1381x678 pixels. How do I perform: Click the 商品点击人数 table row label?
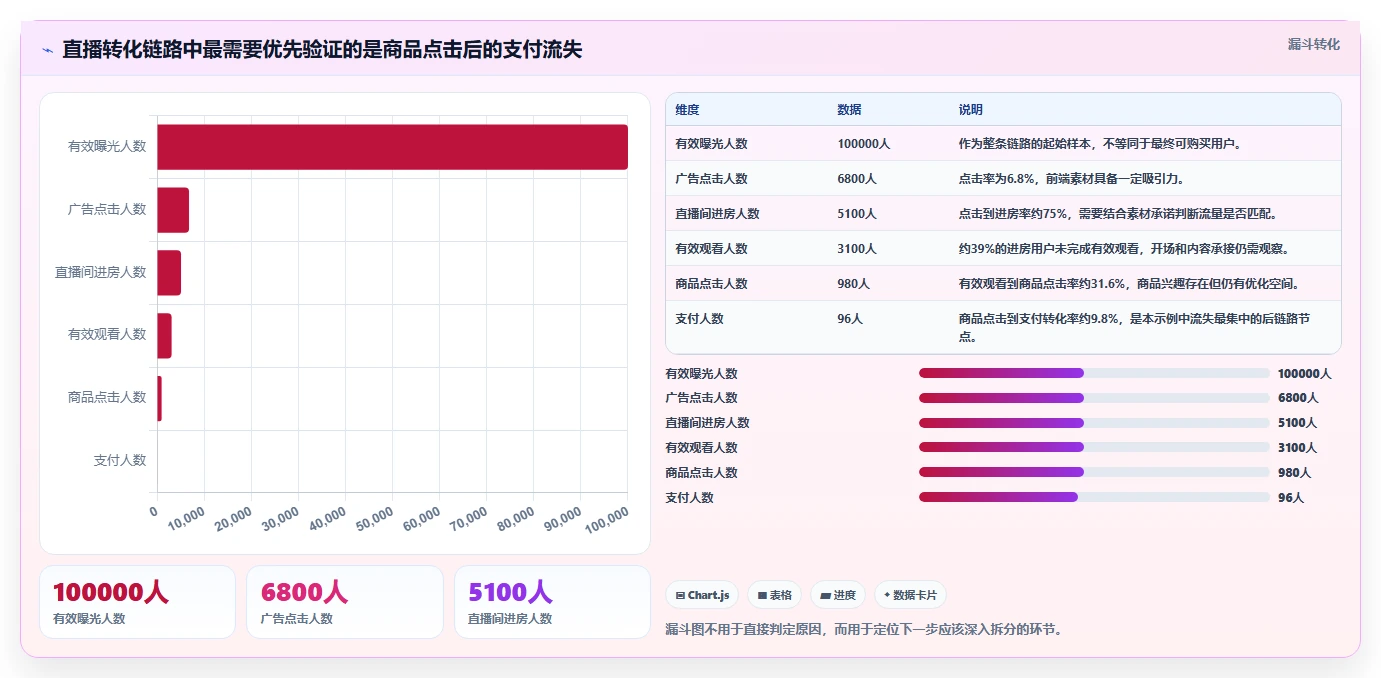tap(711, 284)
